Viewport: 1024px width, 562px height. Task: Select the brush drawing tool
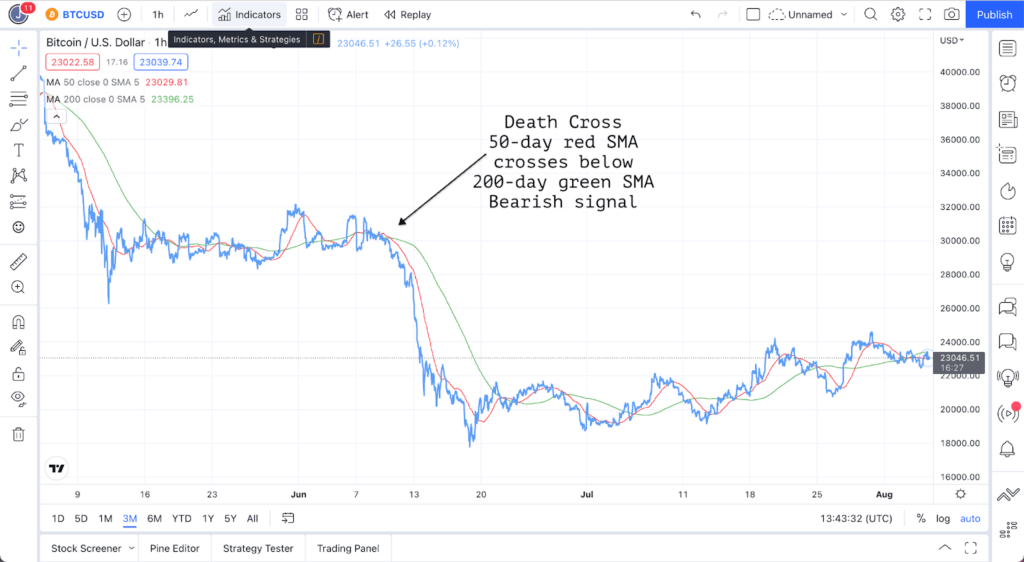[18, 125]
